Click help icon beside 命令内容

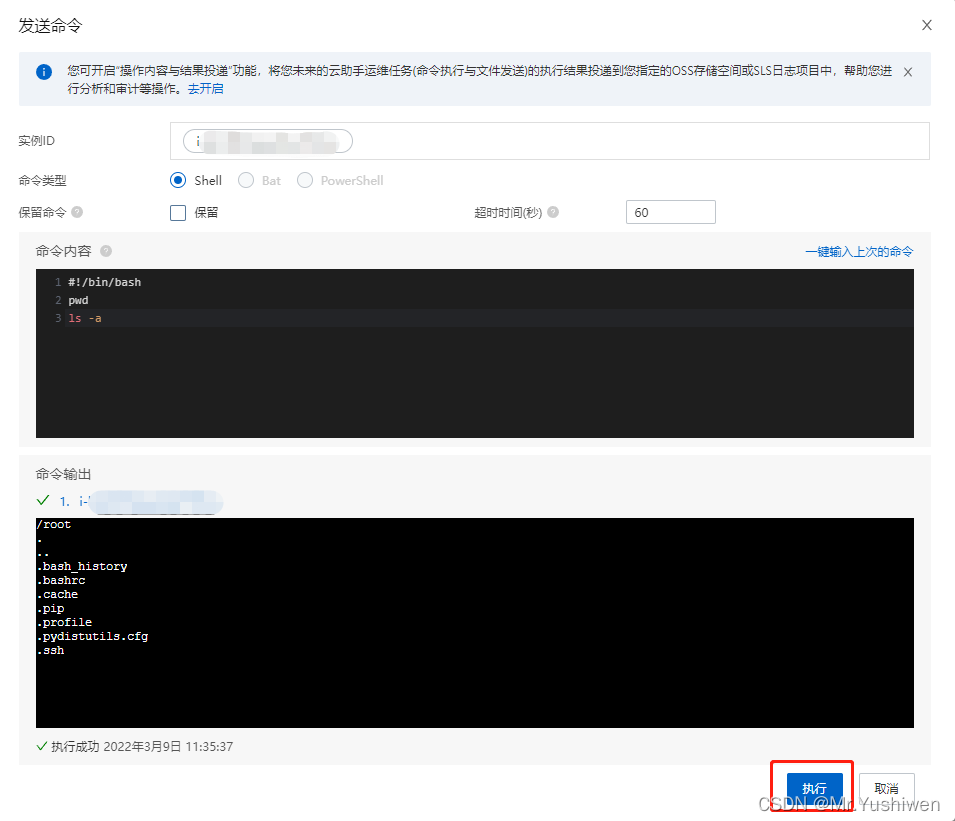(x=106, y=252)
